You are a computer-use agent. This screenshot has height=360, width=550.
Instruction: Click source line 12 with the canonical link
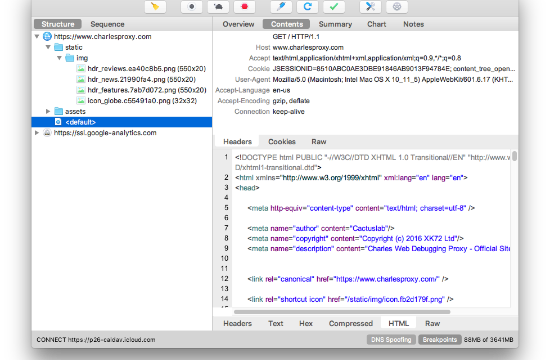pyautogui.click(x=348, y=279)
